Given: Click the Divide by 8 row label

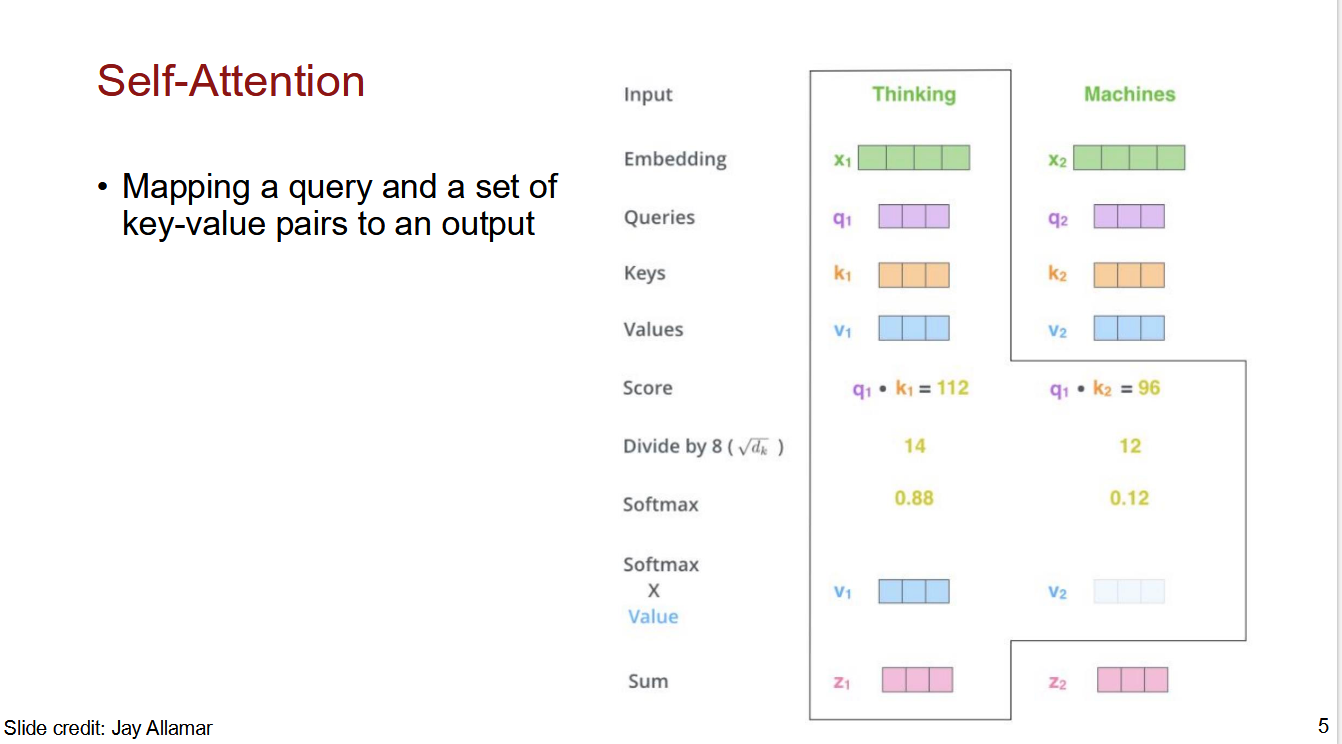Looking at the screenshot, I should click(703, 447).
